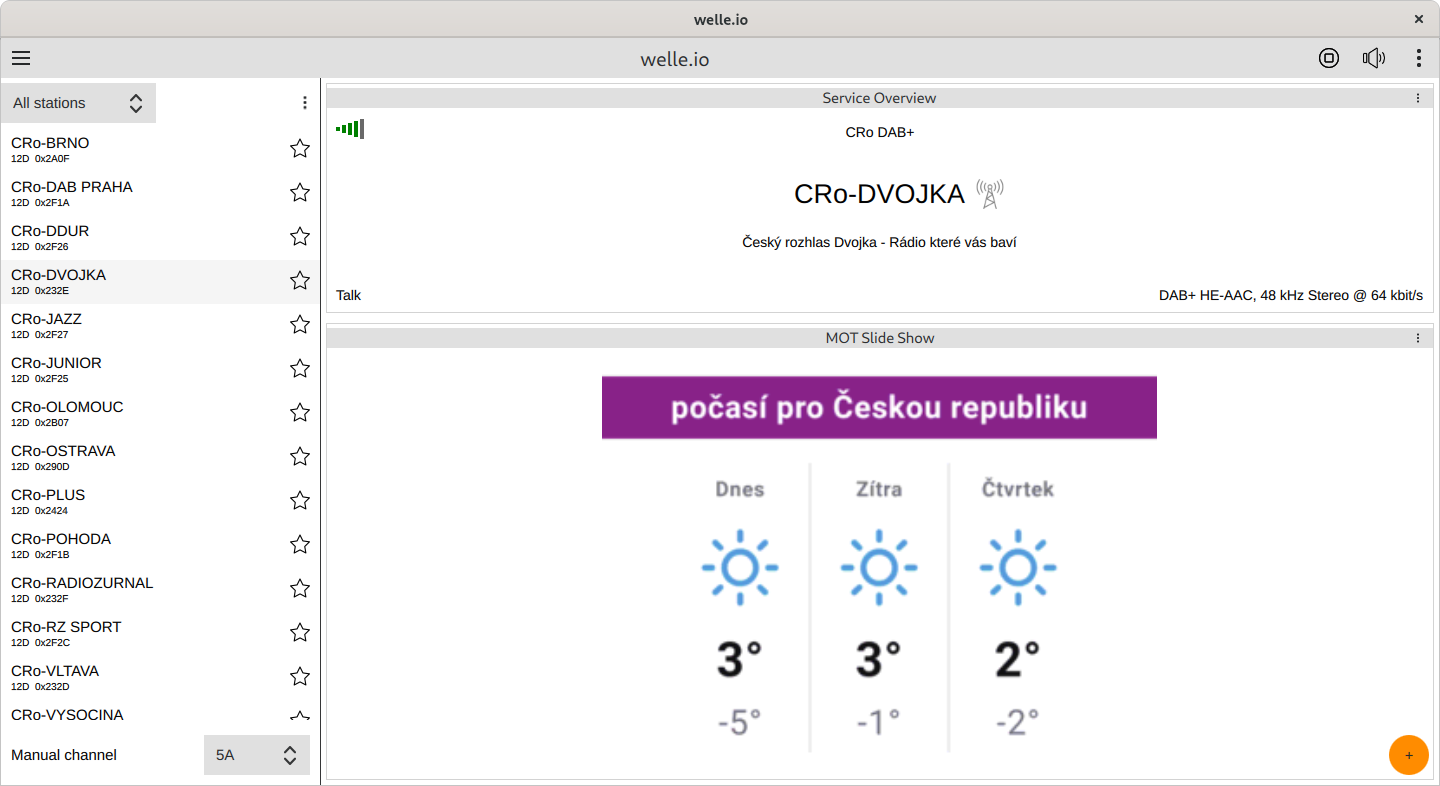Tune to CRo-BRNO station
Screen dimensions: 1440x786
[x=160, y=150]
